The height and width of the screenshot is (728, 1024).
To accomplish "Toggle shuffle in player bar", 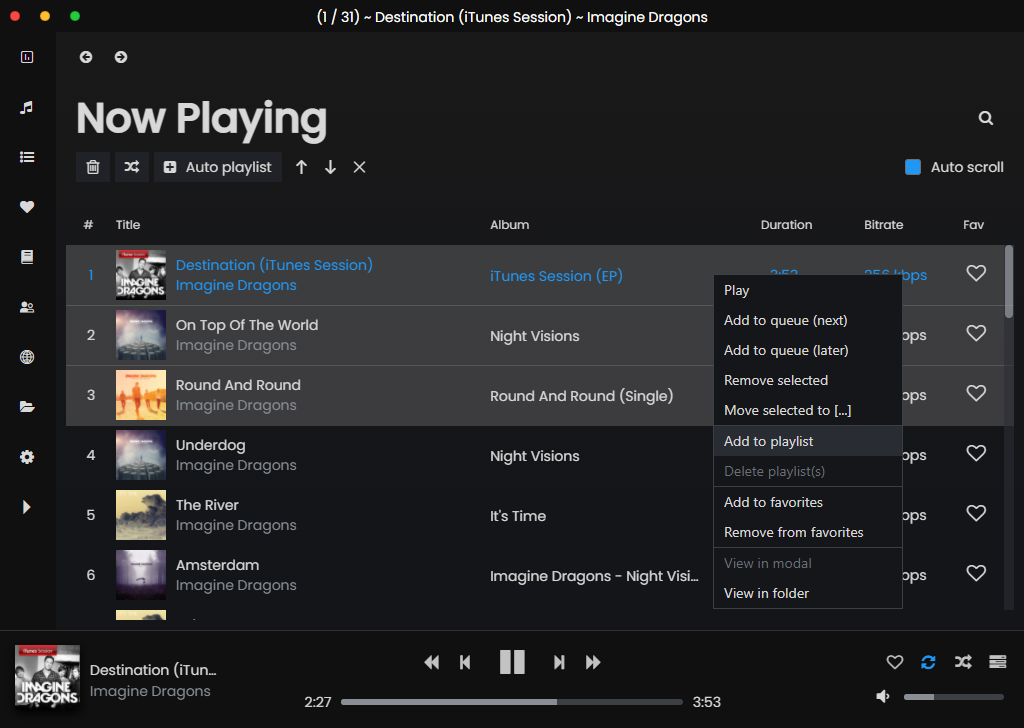I will [x=963, y=662].
